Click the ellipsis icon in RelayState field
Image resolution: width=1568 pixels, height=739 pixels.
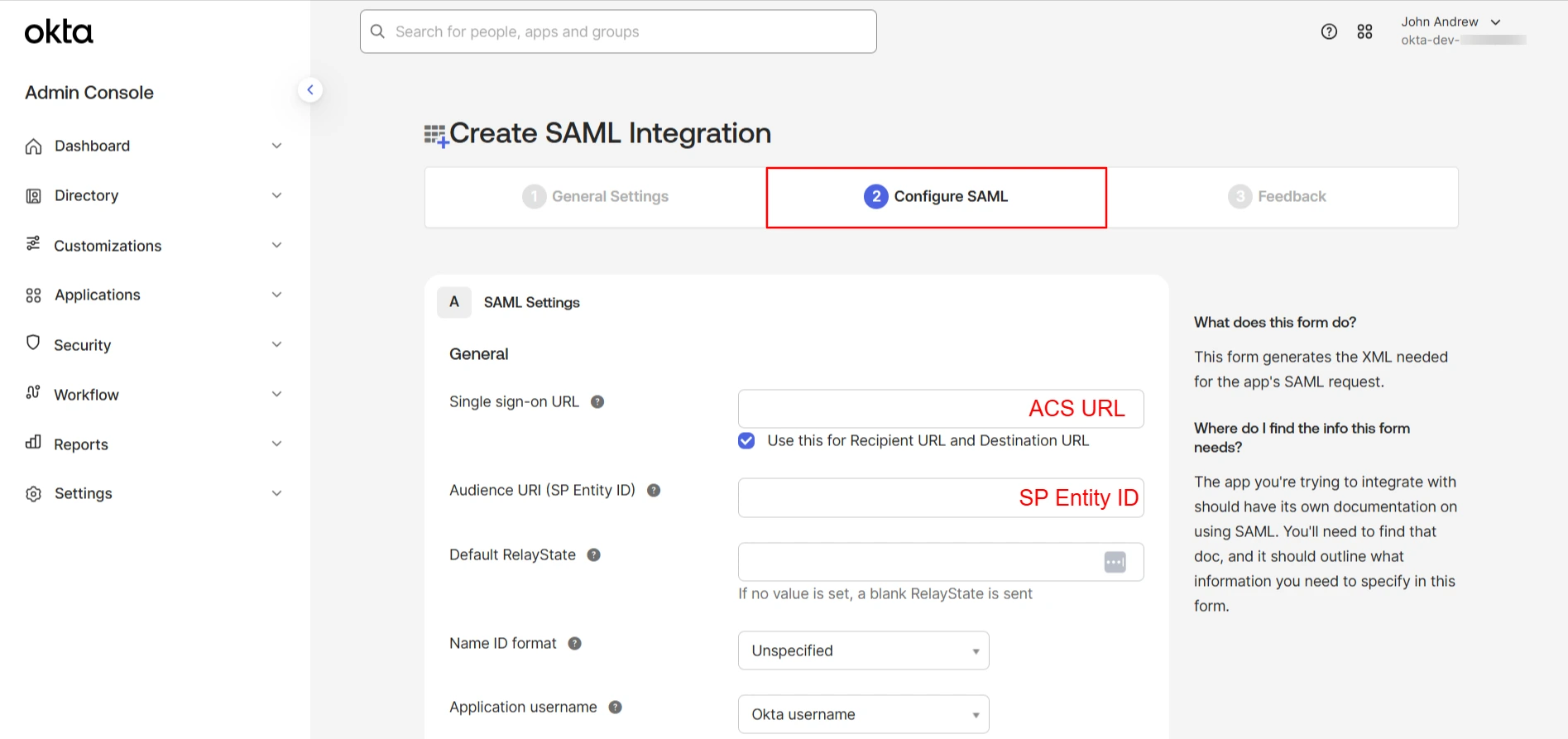pyautogui.click(x=1115, y=563)
